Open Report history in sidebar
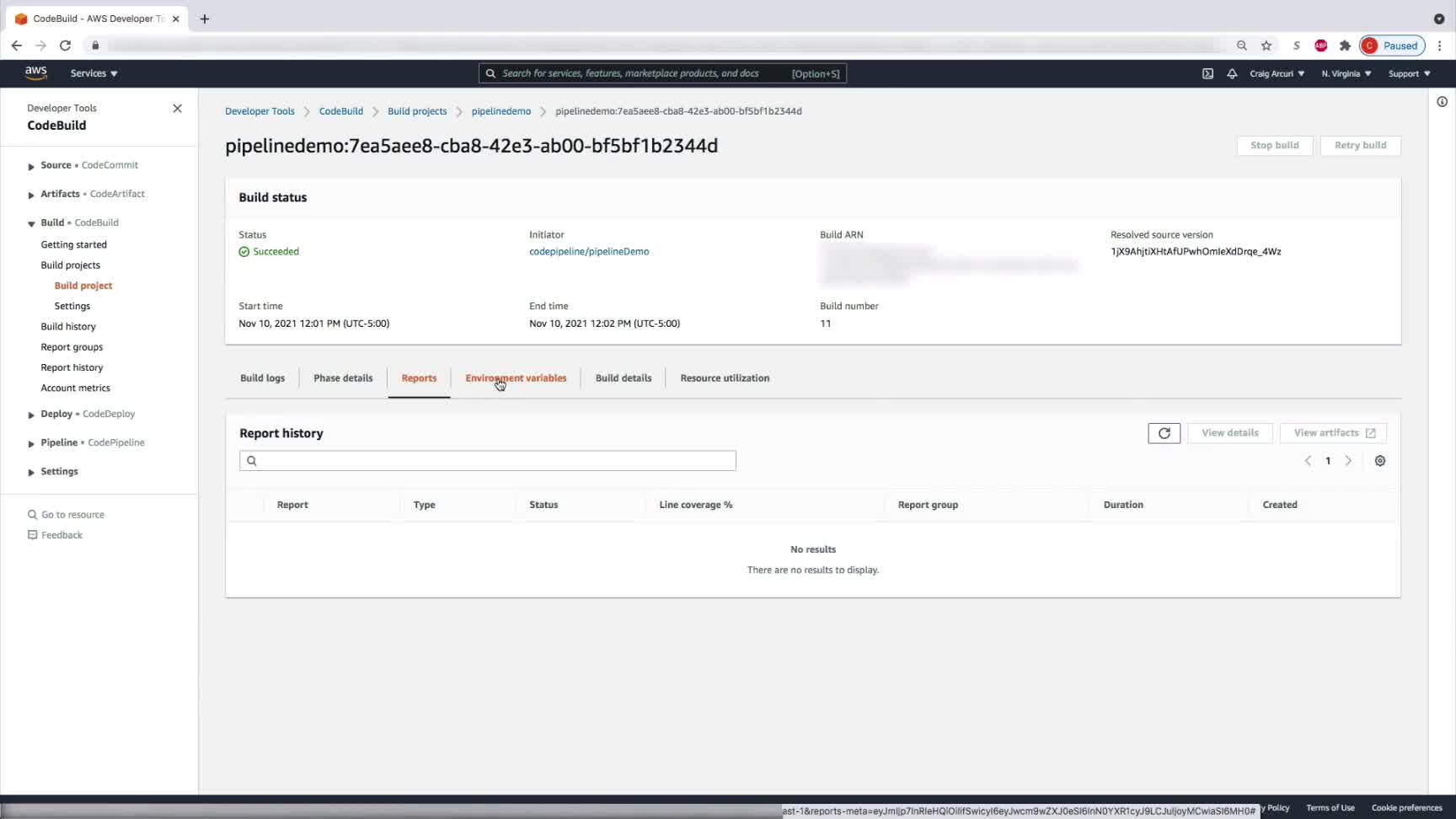 pos(72,368)
